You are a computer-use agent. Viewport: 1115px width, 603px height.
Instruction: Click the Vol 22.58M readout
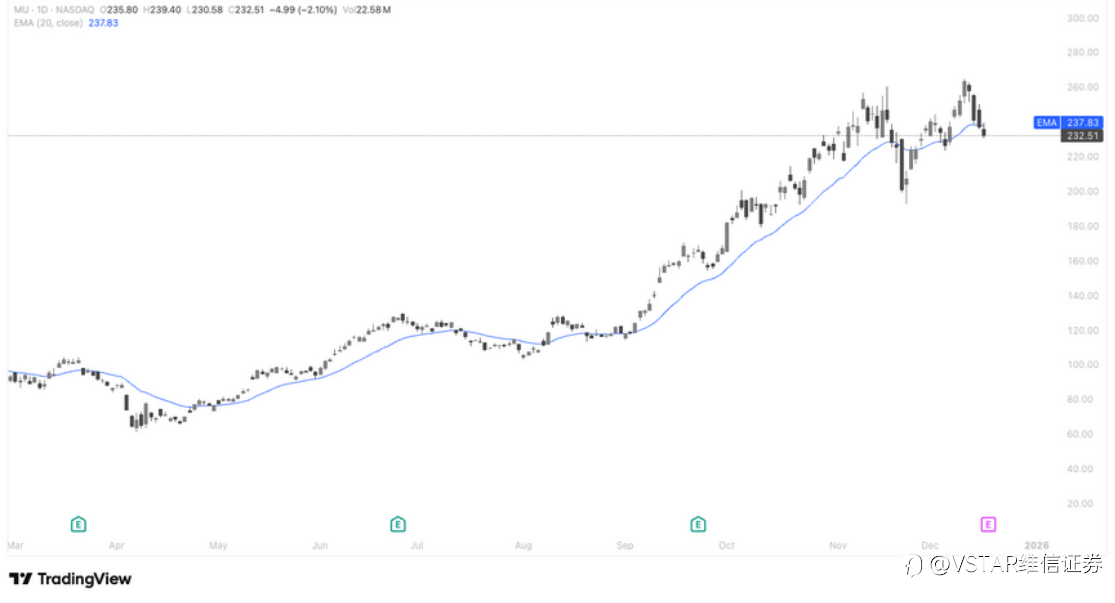[x=370, y=9]
